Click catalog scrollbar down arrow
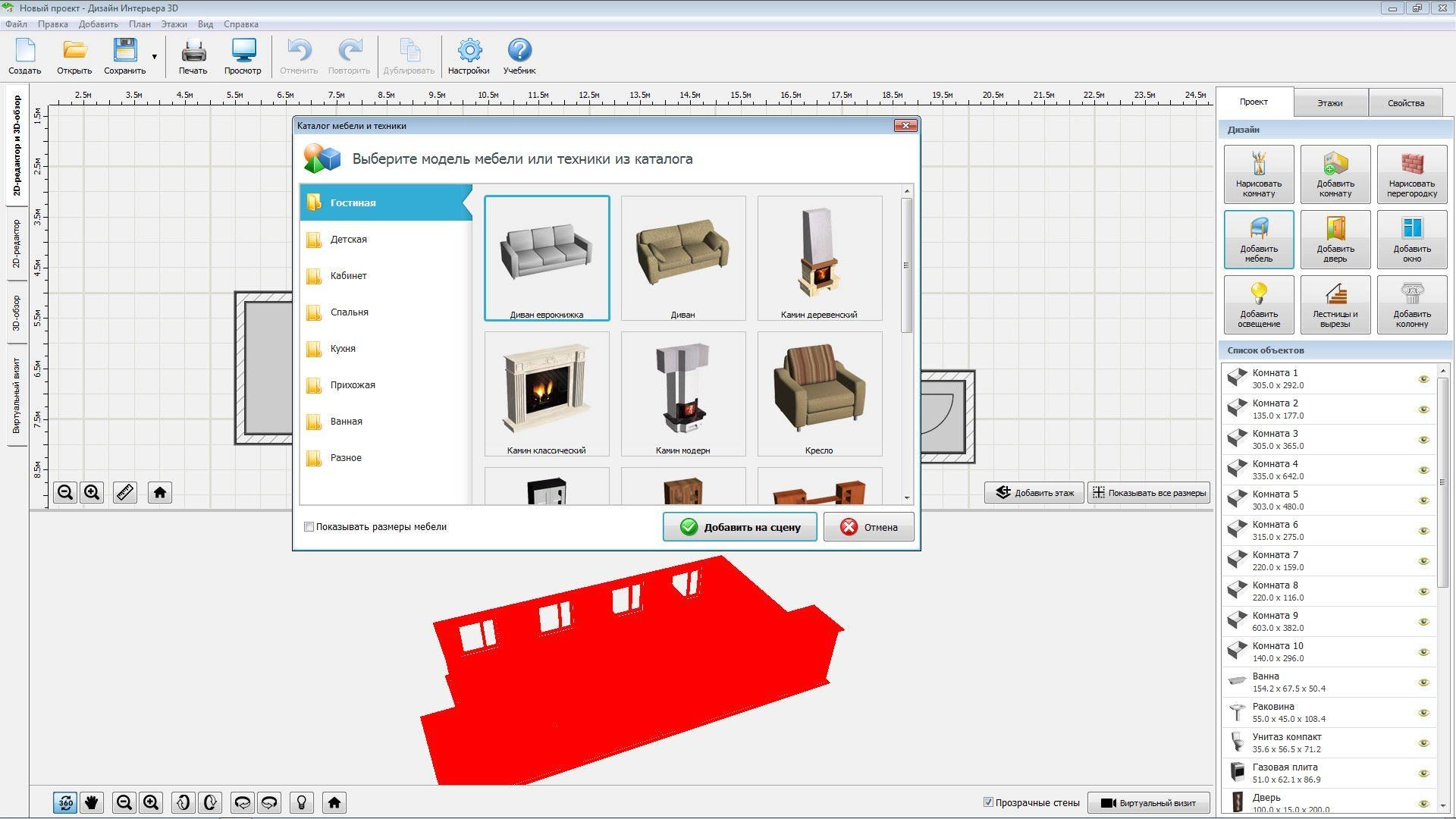This screenshot has height=819, width=1456. point(907,498)
